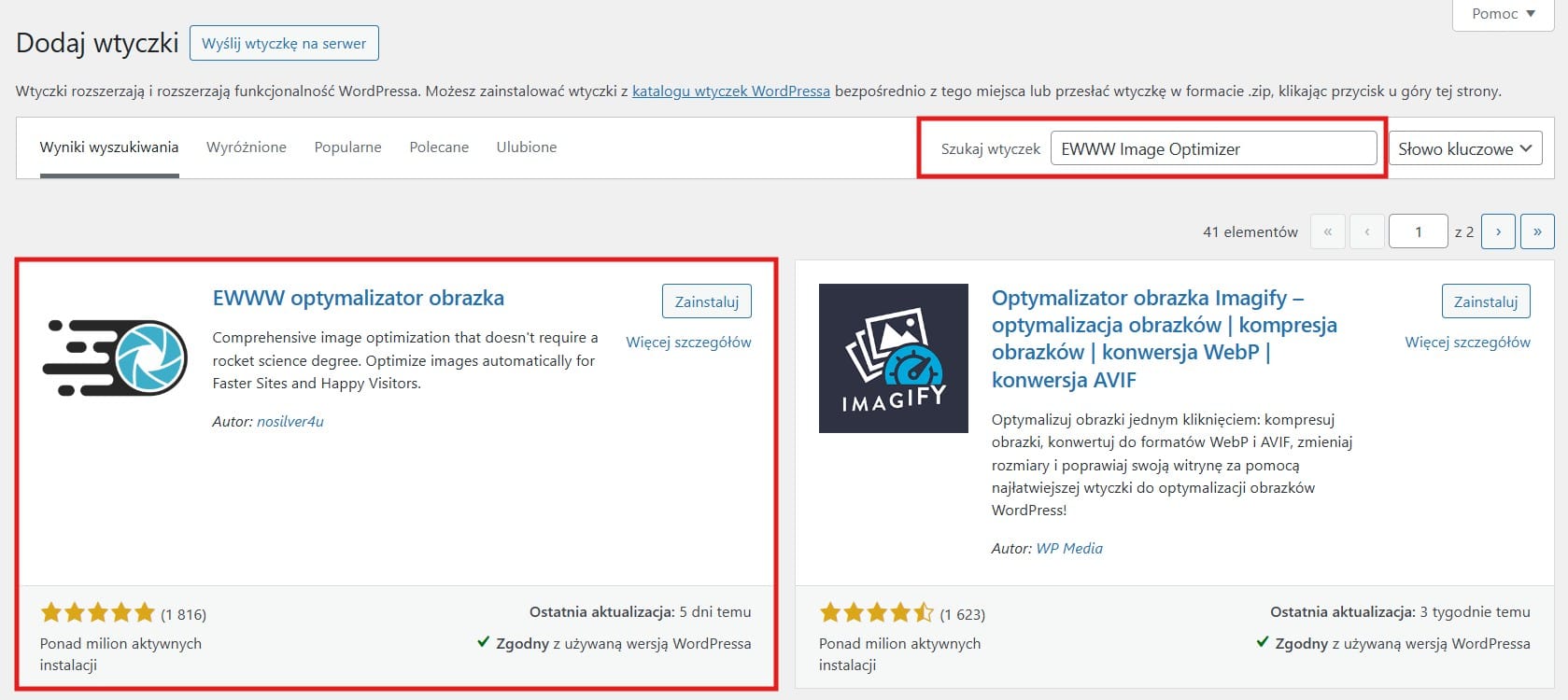Image resolution: width=1568 pixels, height=700 pixels.
Task: Switch to the Polecane tab
Action: [439, 147]
